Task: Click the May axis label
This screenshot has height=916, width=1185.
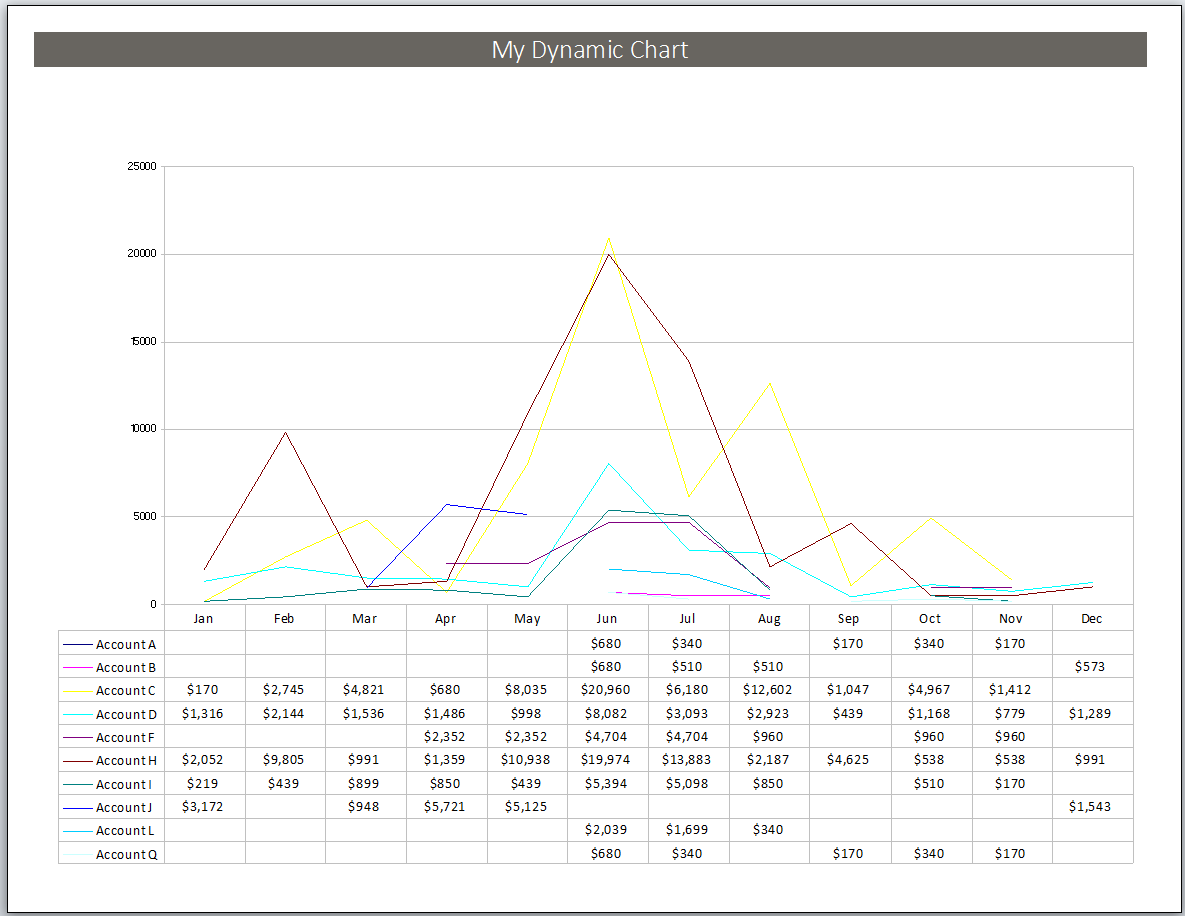Action: tap(527, 619)
